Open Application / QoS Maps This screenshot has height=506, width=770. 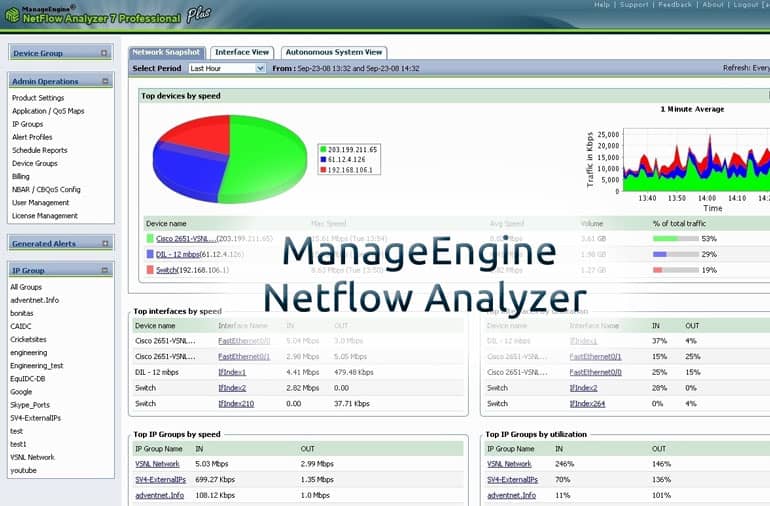point(48,111)
